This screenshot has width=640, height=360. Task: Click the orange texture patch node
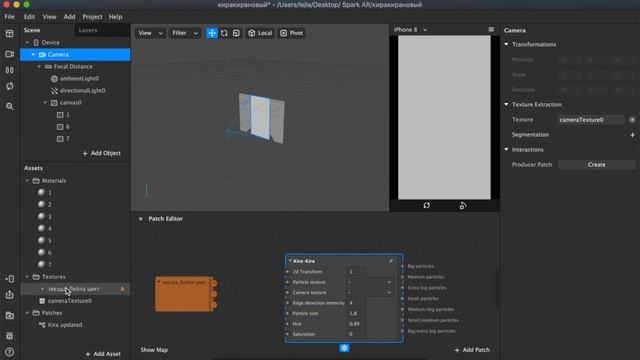[x=184, y=294]
